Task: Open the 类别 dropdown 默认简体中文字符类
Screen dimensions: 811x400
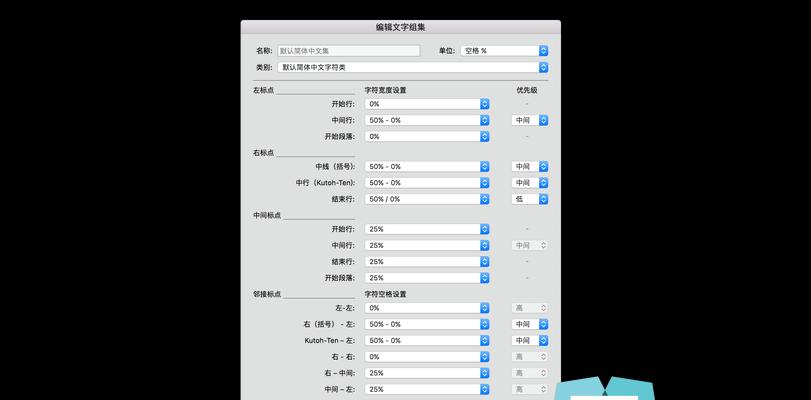Action: tap(413, 67)
